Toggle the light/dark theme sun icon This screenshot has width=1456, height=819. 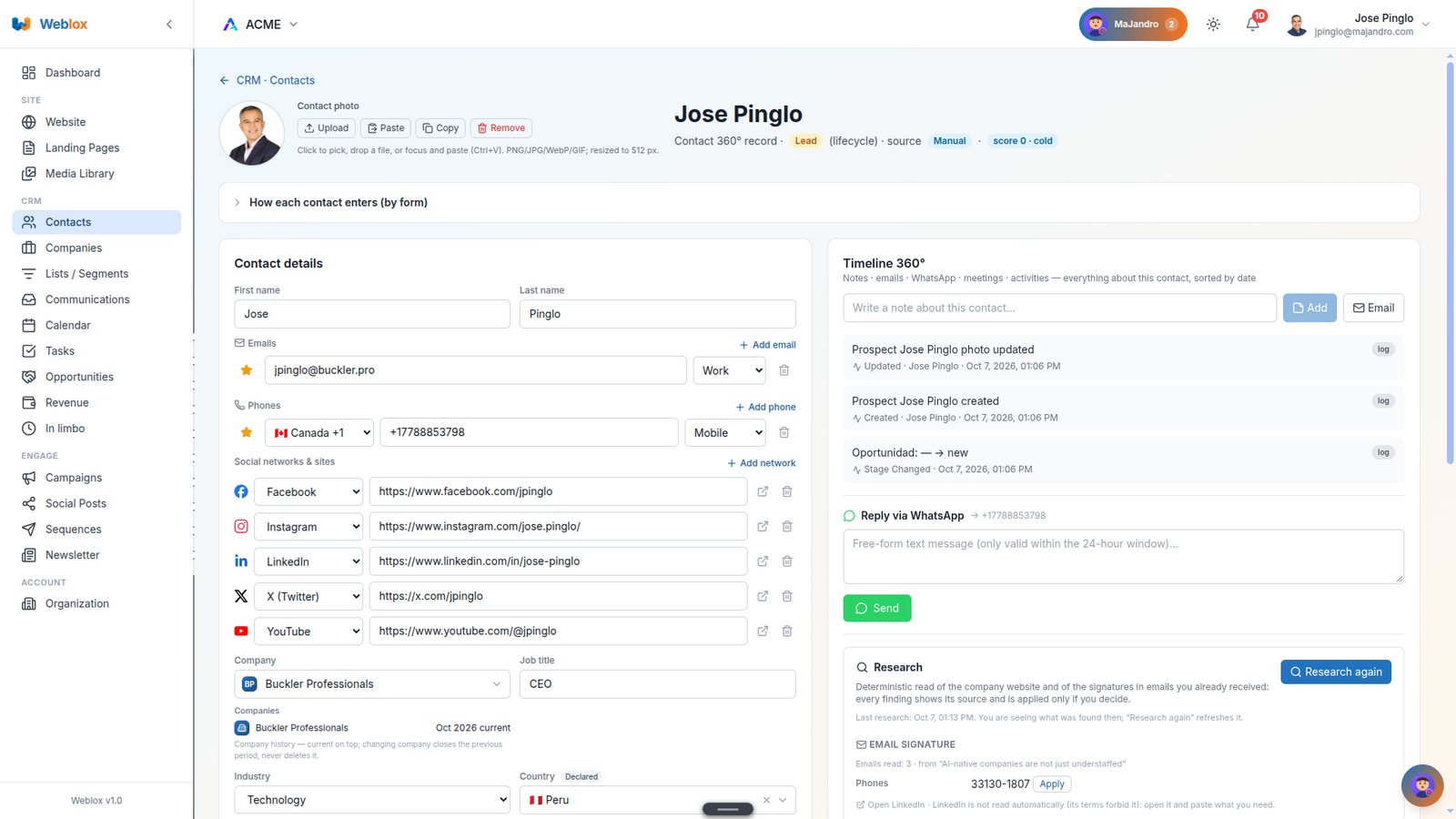click(x=1213, y=25)
